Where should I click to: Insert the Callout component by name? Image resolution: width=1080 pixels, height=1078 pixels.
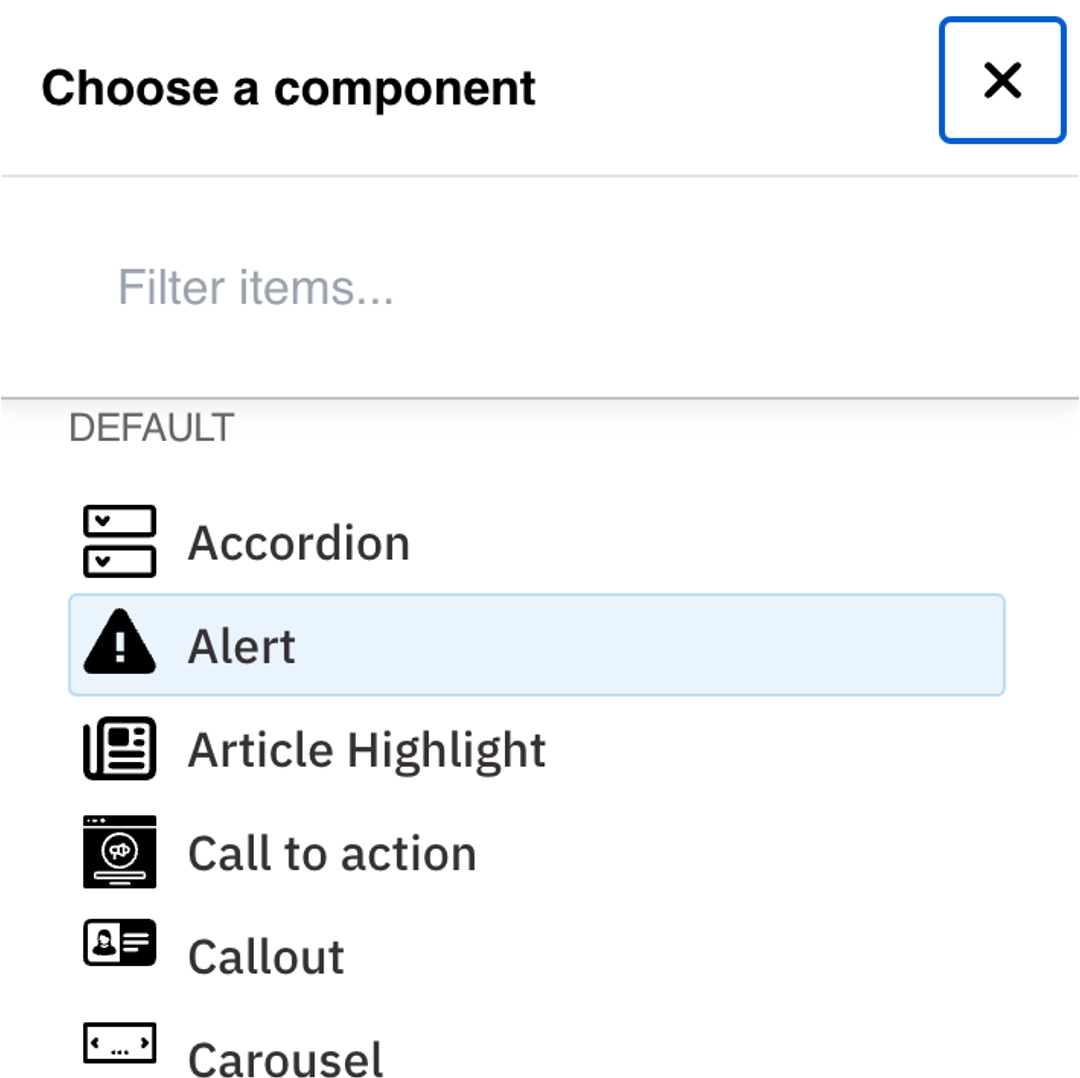pyautogui.click(x=266, y=957)
